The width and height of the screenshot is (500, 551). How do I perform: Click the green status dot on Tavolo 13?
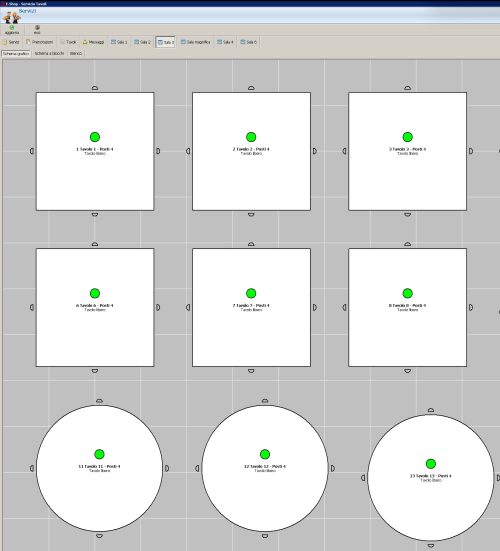tap(431, 464)
